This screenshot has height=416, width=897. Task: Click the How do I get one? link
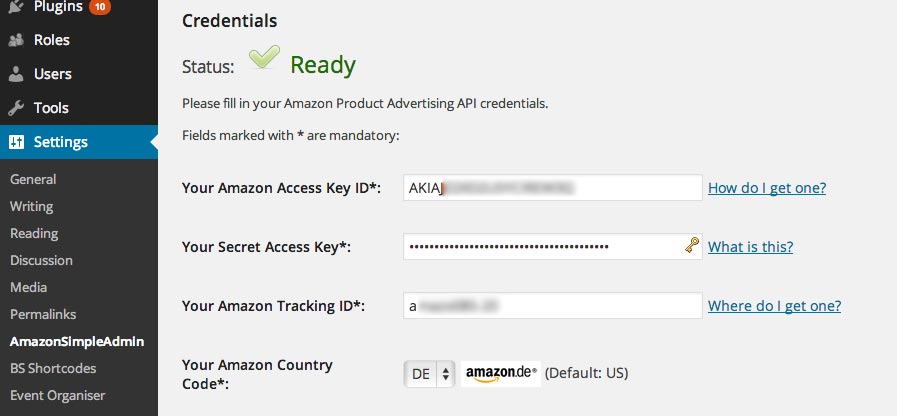tap(767, 188)
